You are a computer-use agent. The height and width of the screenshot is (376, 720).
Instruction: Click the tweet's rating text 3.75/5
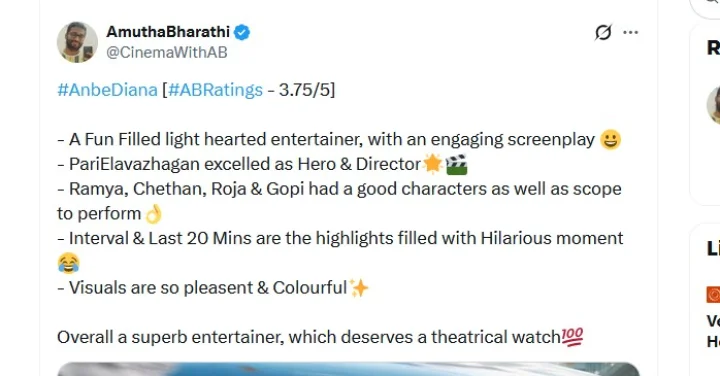[305, 90]
